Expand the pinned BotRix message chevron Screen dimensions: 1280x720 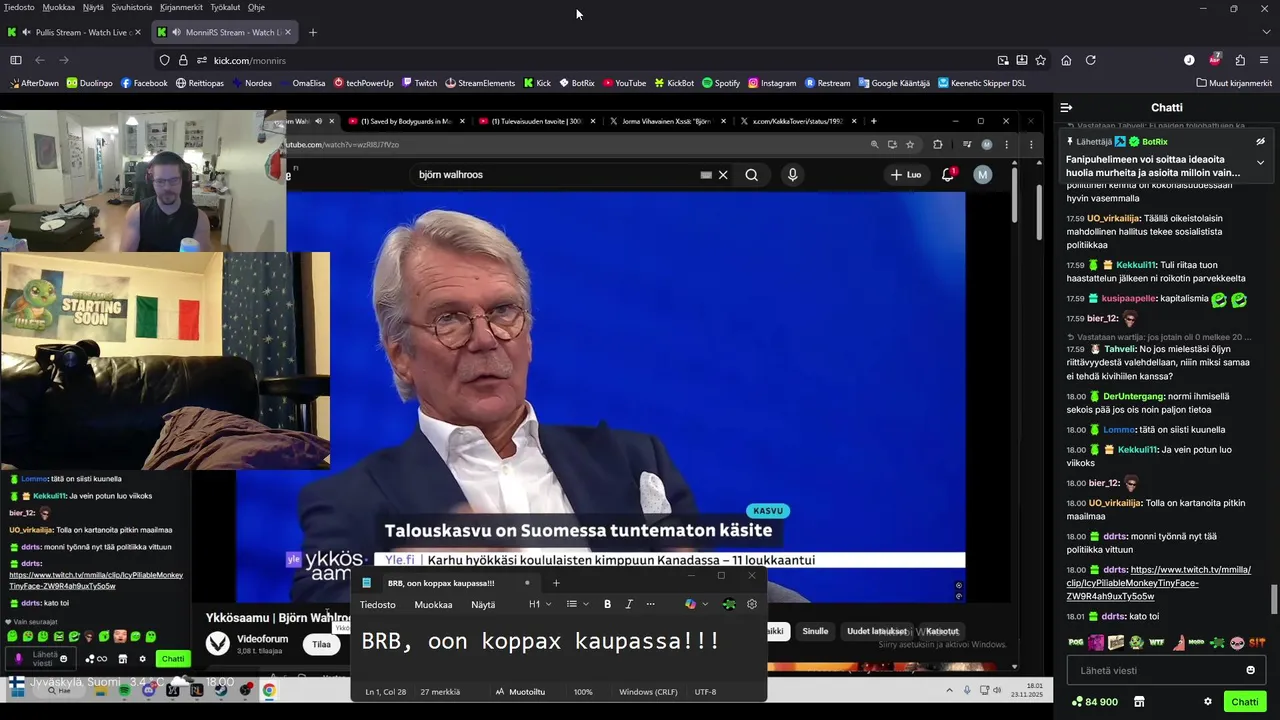coord(1260,162)
